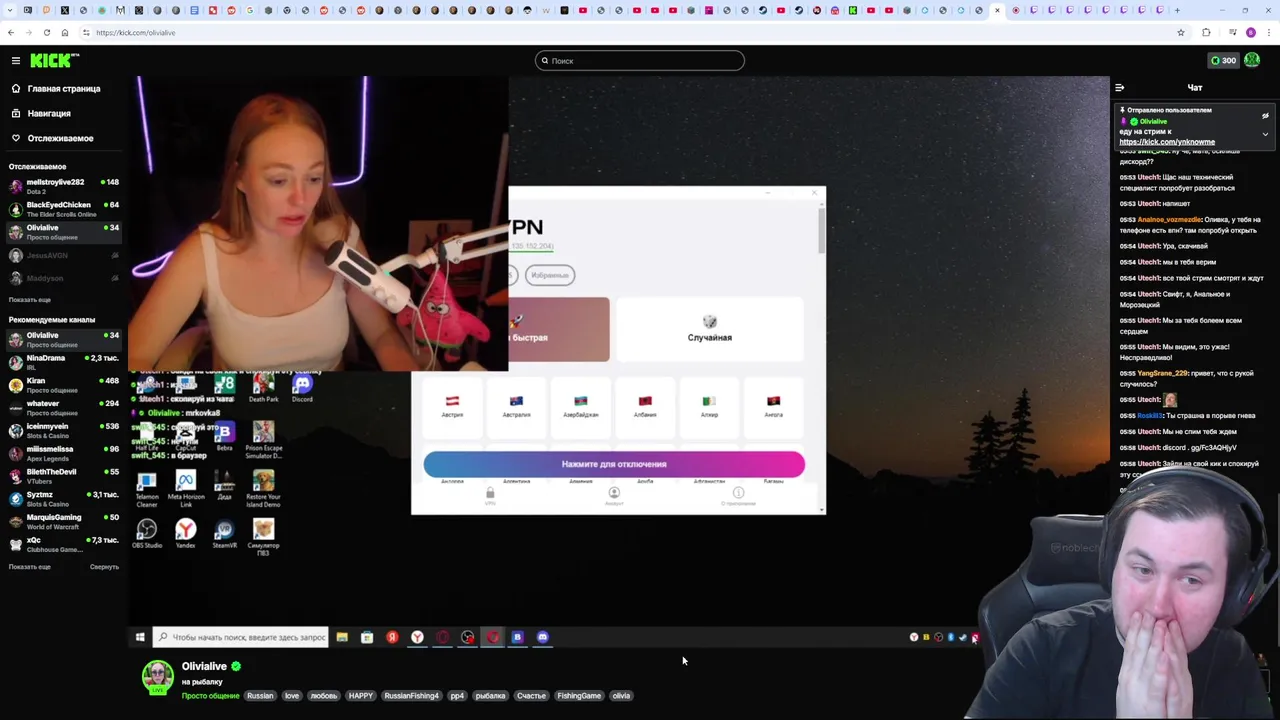Click browser address bar kick.com/olivialive
The width and height of the screenshot is (1280, 720).
click(135, 33)
